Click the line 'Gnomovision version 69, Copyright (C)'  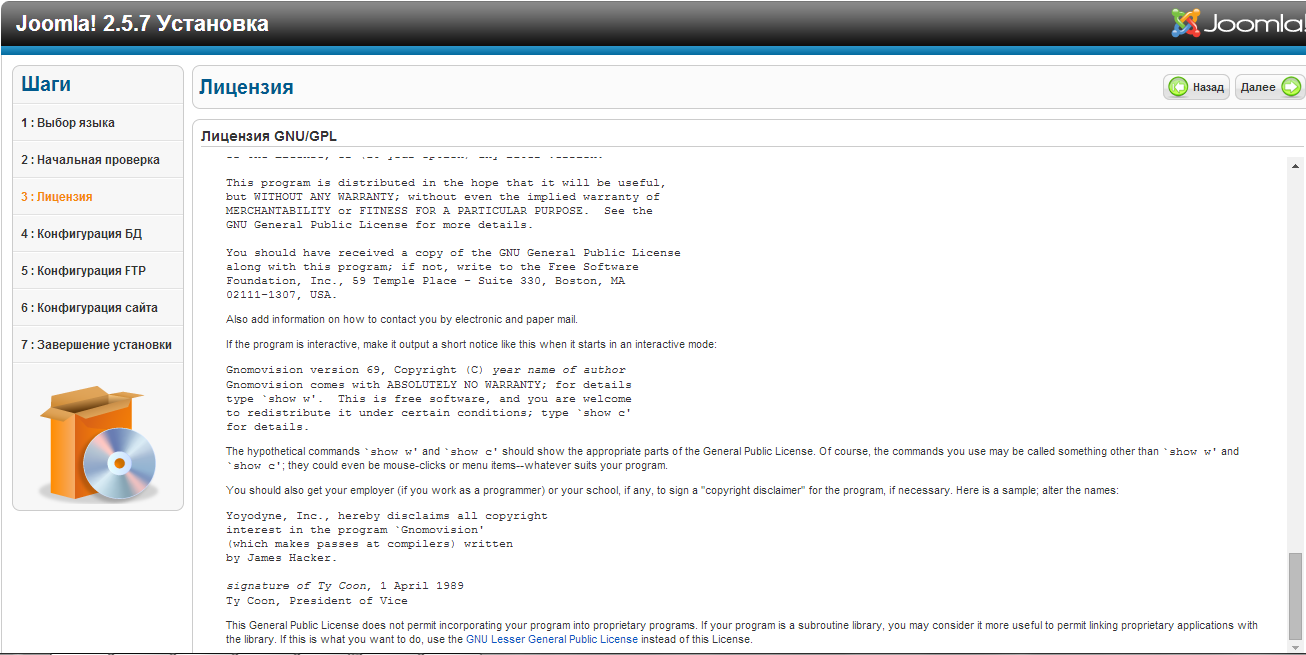426,370
